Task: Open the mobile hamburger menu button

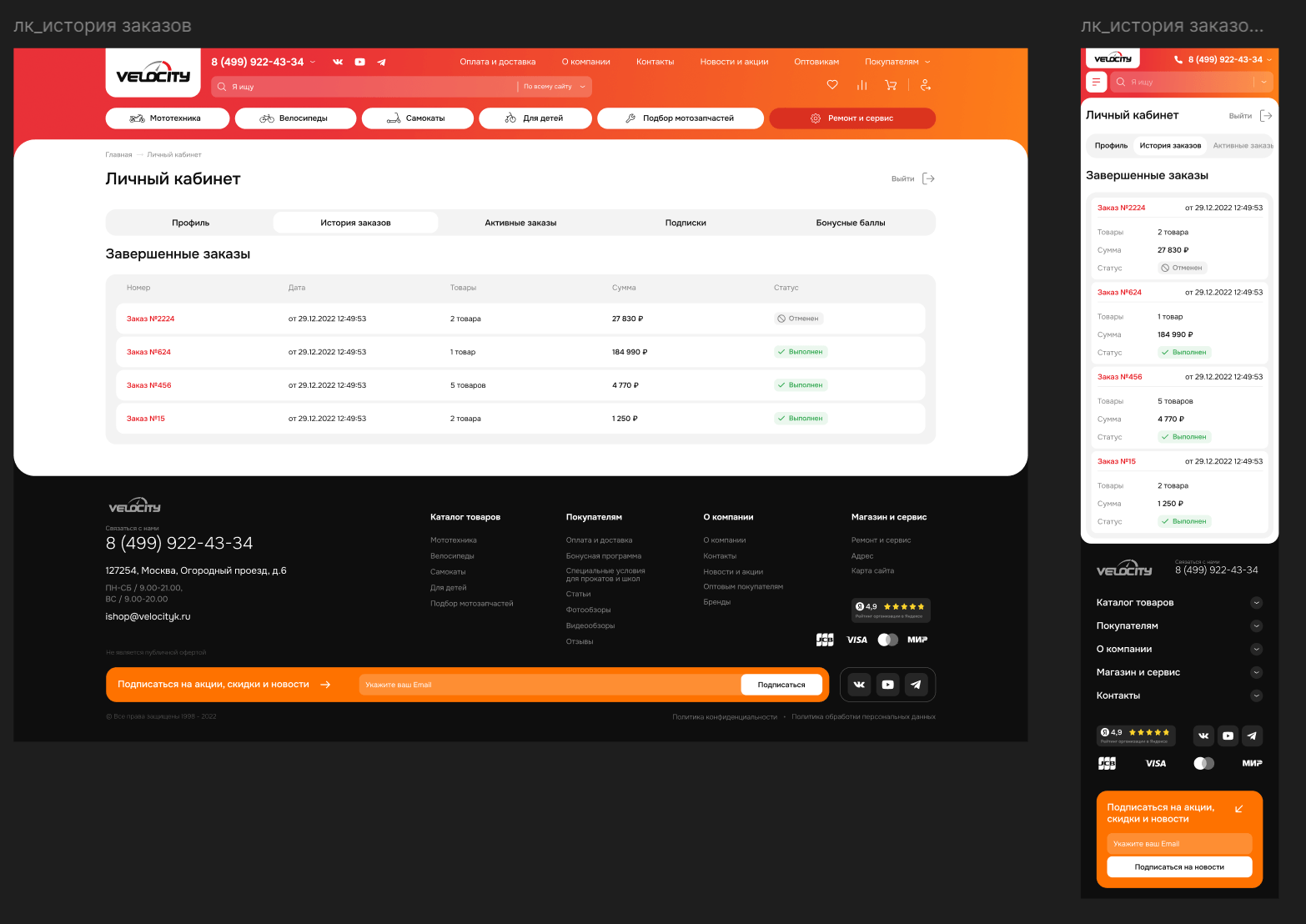Action: pyautogui.click(x=1096, y=82)
